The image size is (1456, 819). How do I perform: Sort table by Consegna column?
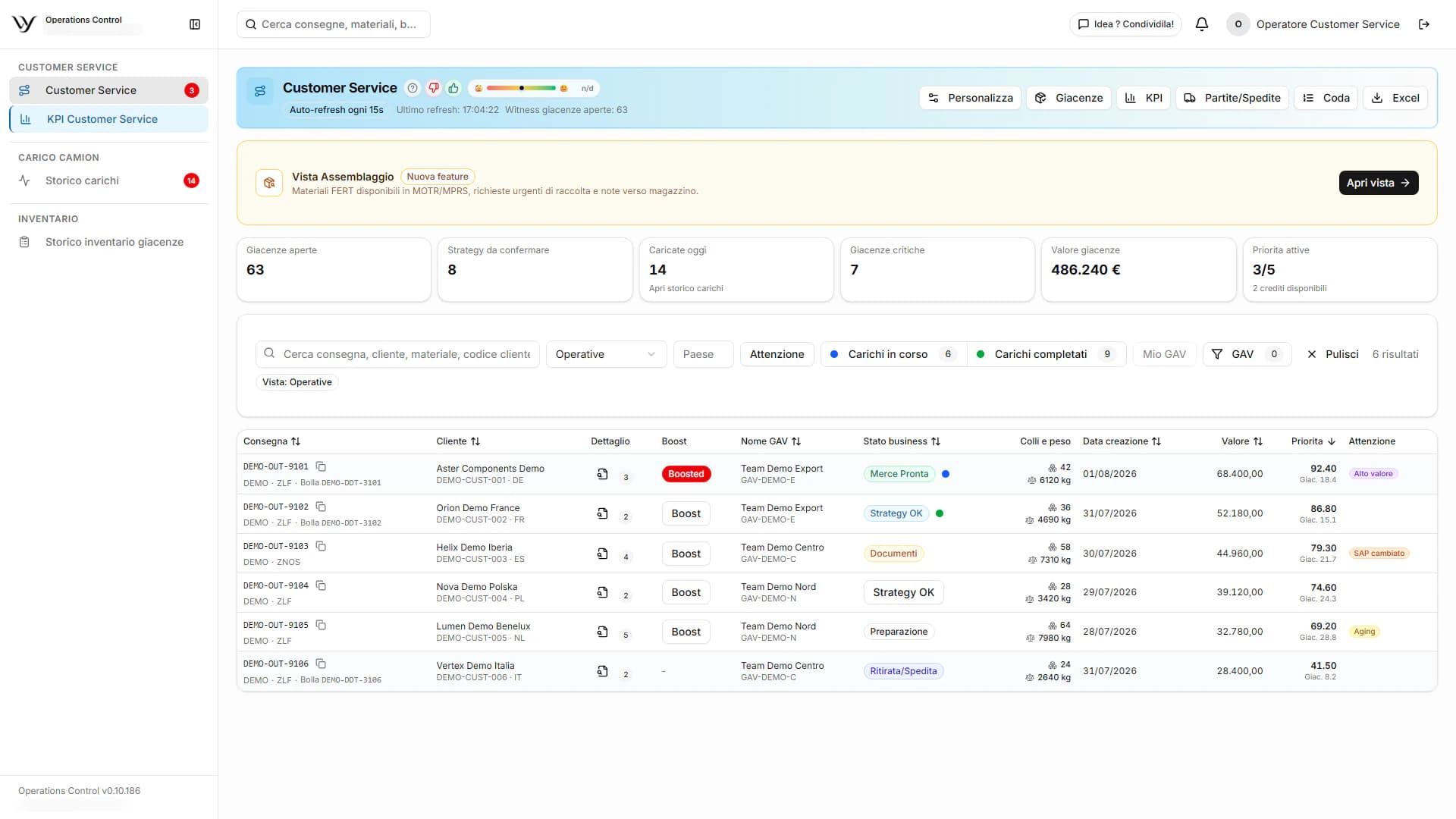tap(271, 441)
